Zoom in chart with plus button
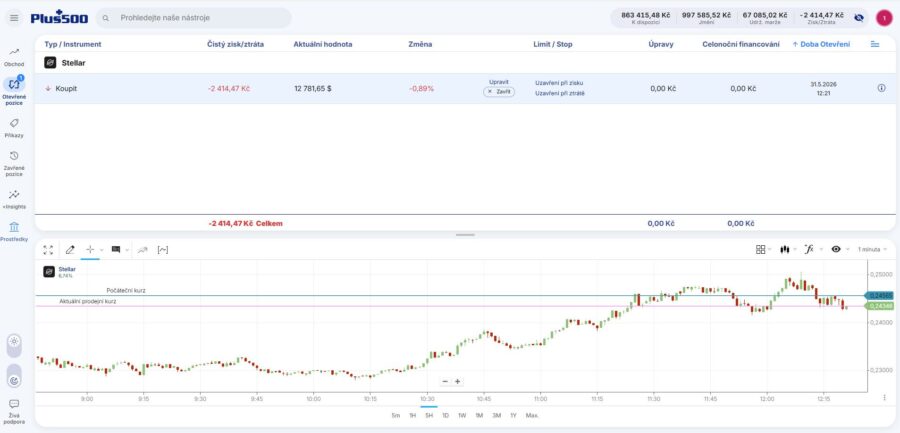This screenshot has width=900, height=433. (457, 381)
